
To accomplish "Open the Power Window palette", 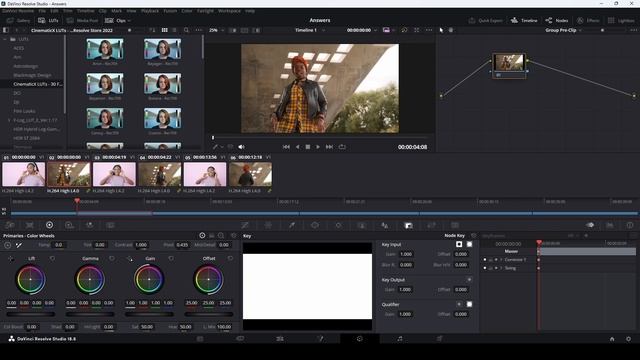I will pyautogui.click(x=315, y=225).
